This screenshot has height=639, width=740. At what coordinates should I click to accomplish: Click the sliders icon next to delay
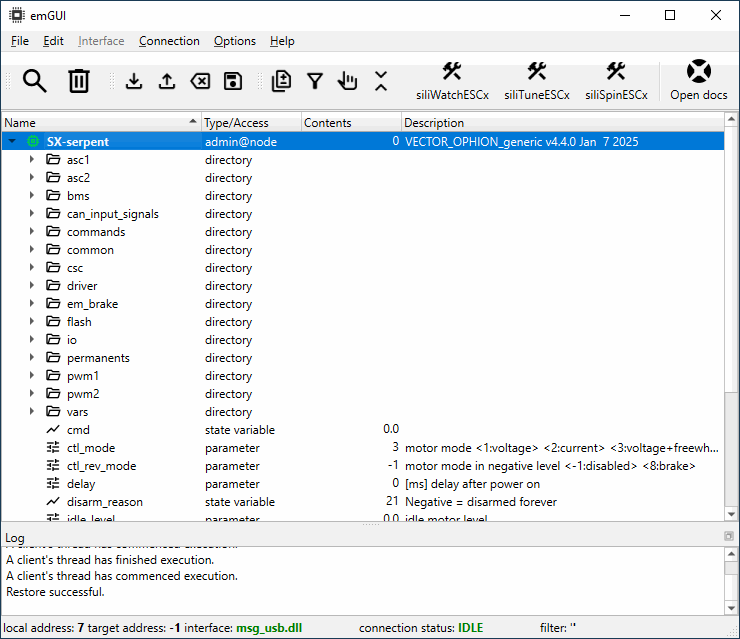(x=53, y=483)
